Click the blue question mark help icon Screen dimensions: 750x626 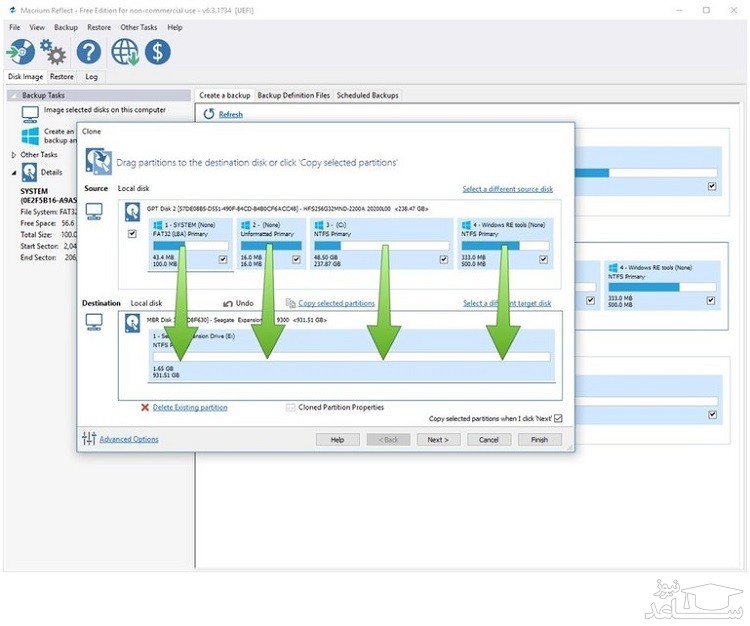click(x=89, y=51)
